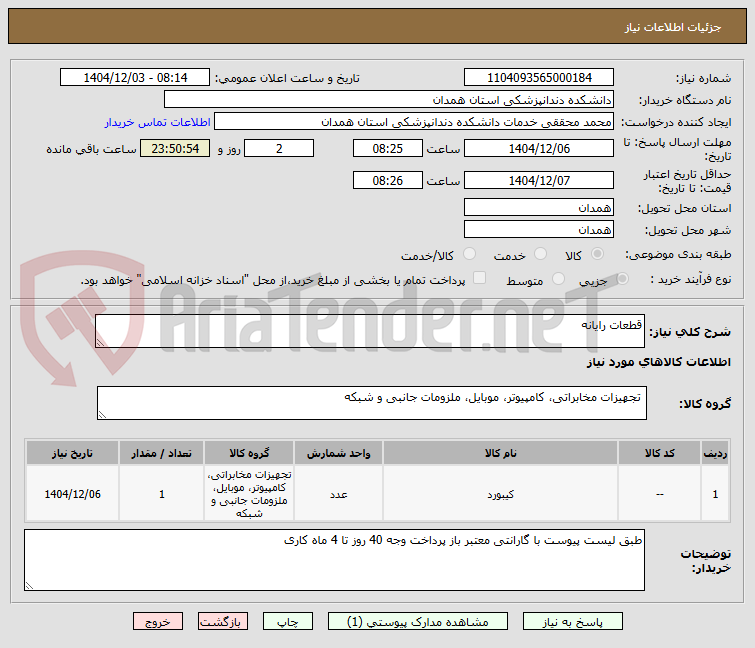Viewport: 755px width, 648px height.
Task: Select the کالا/خدمت radio button
Action: (469, 254)
